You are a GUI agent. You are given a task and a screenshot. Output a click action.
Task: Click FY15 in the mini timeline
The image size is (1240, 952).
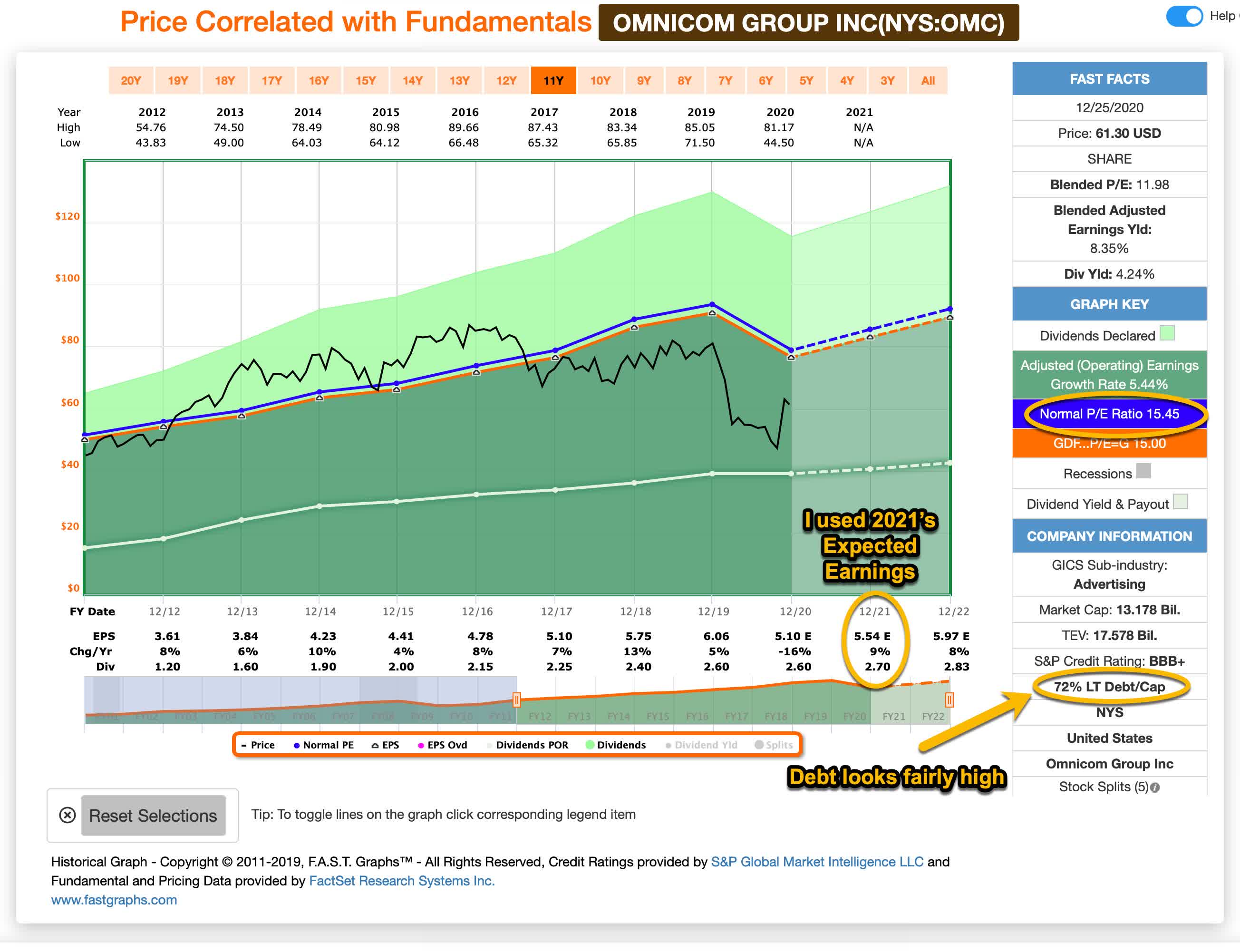tap(658, 717)
